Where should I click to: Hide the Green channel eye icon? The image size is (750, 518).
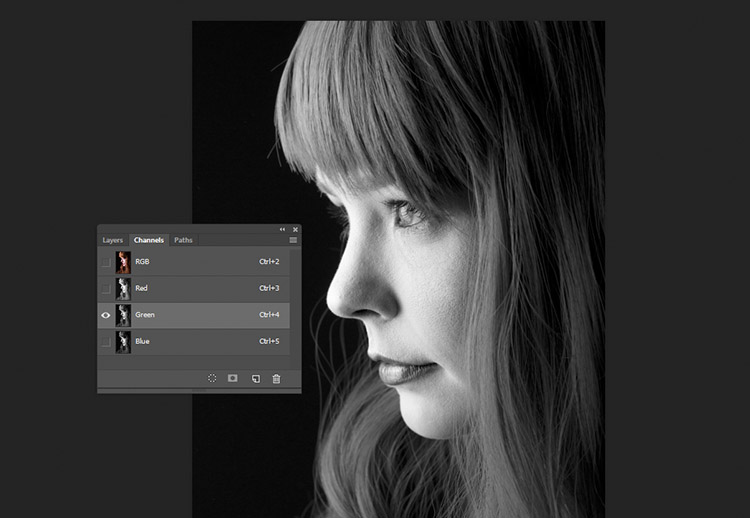click(x=106, y=315)
